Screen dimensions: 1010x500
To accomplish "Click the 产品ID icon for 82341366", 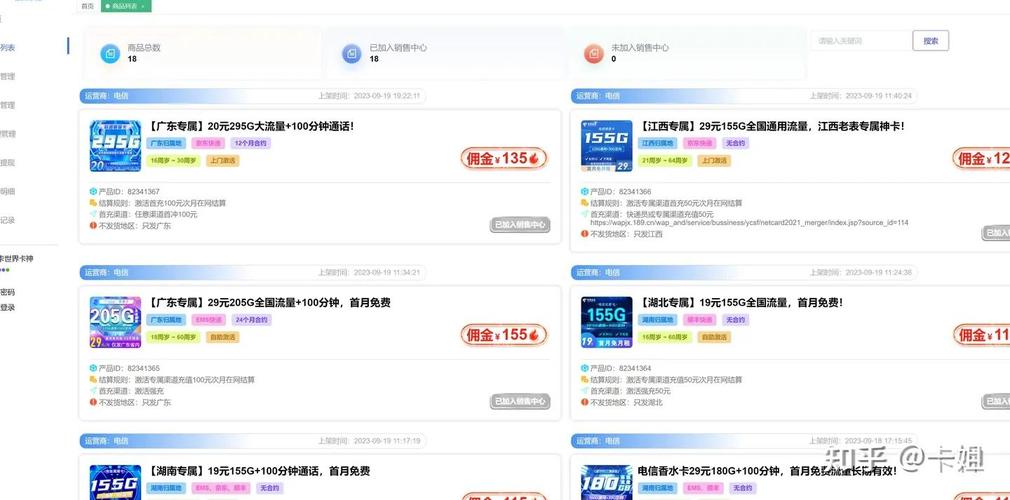I will click(x=585, y=192).
